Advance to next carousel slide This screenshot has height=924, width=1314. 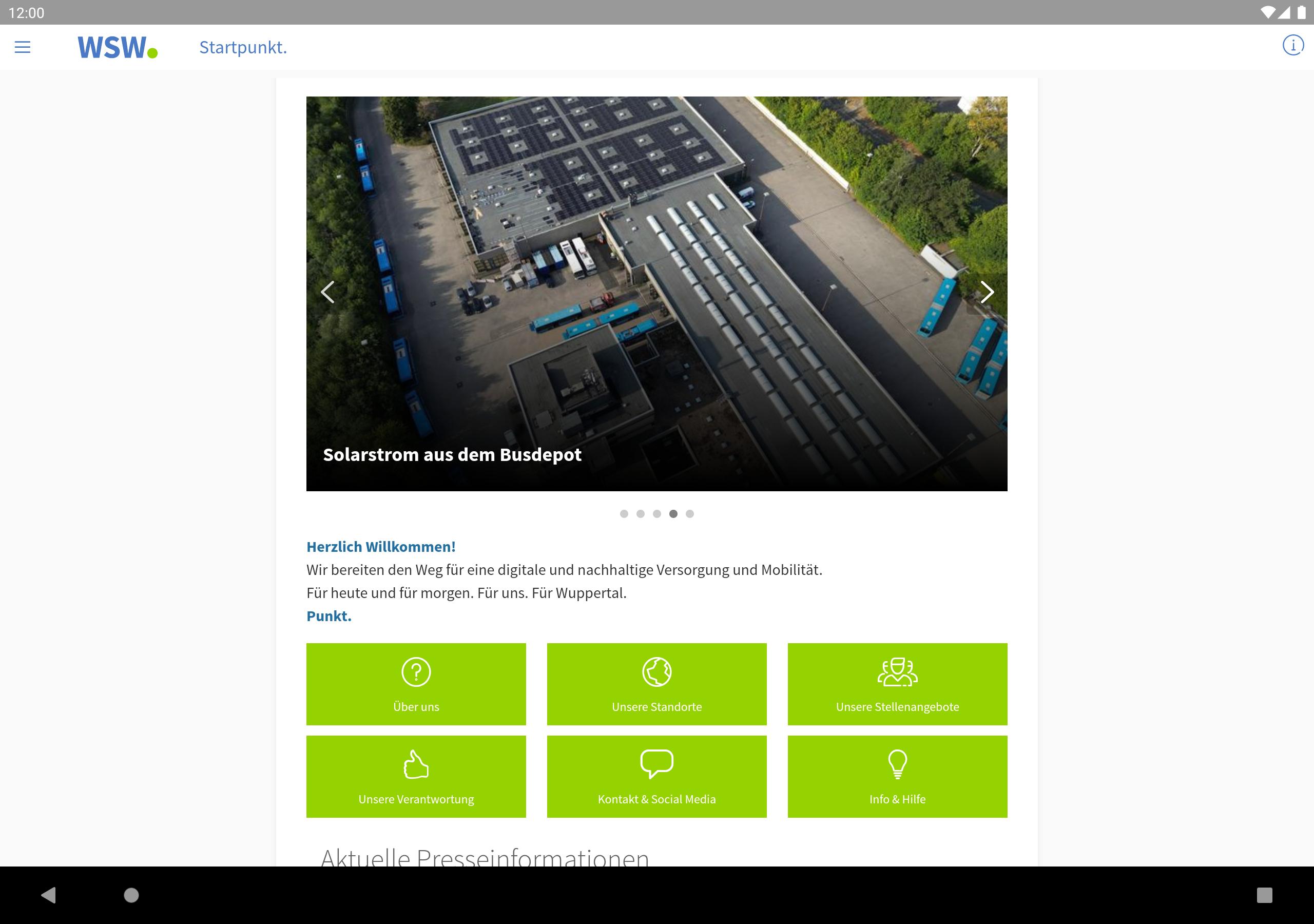(x=987, y=293)
